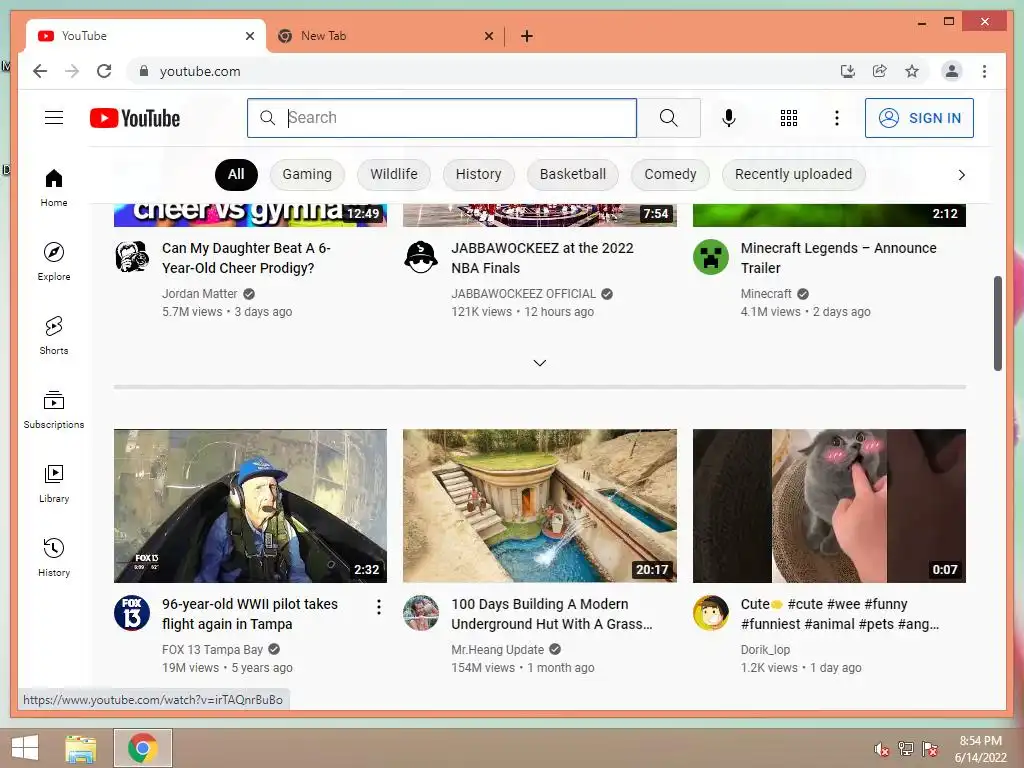Image resolution: width=1024 pixels, height=768 pixels.
Task: Open YouTube settings three-dot menu
Action: click(x=837, y=118)
